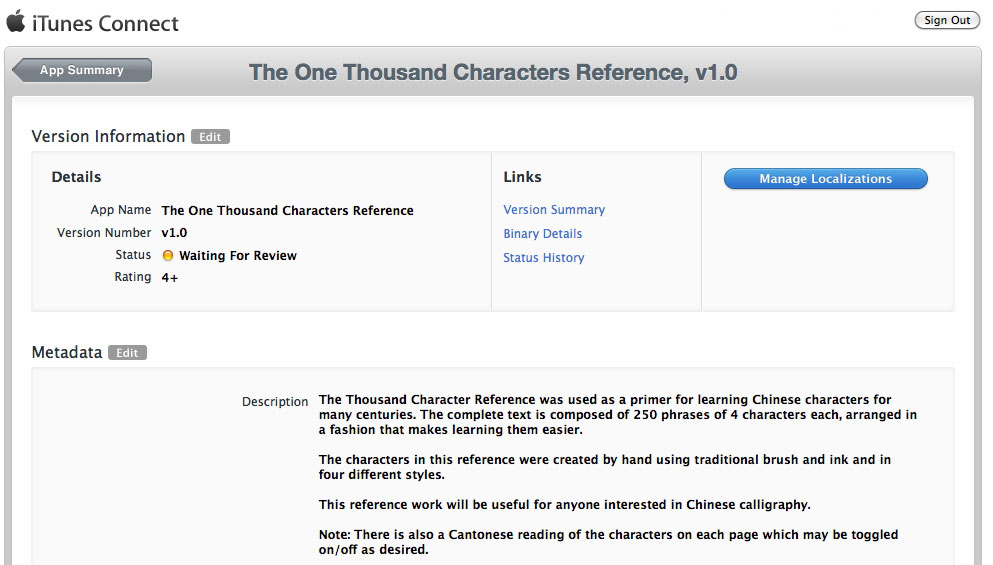The height and width of the screenshot is (565, 993).
Task: Edit the Version Information section
Action: pyautogui.click(x=210, y=137)
